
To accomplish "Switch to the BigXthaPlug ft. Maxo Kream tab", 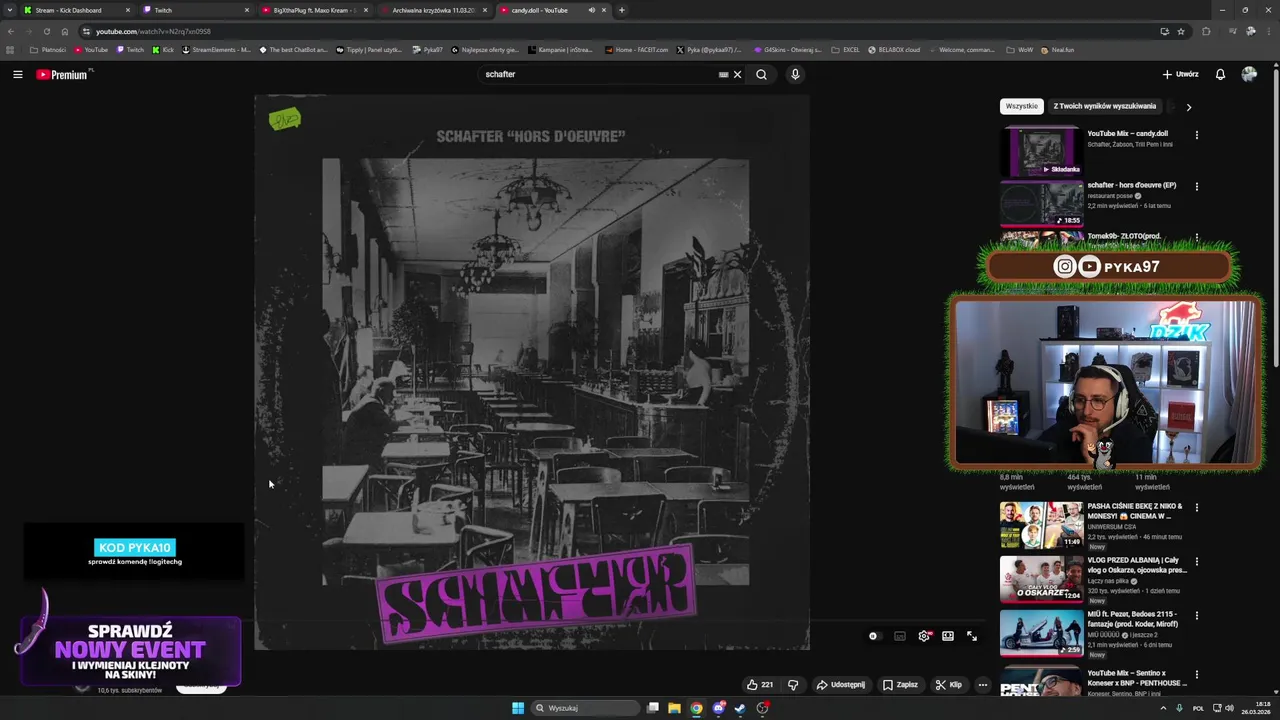I will 314,10.
